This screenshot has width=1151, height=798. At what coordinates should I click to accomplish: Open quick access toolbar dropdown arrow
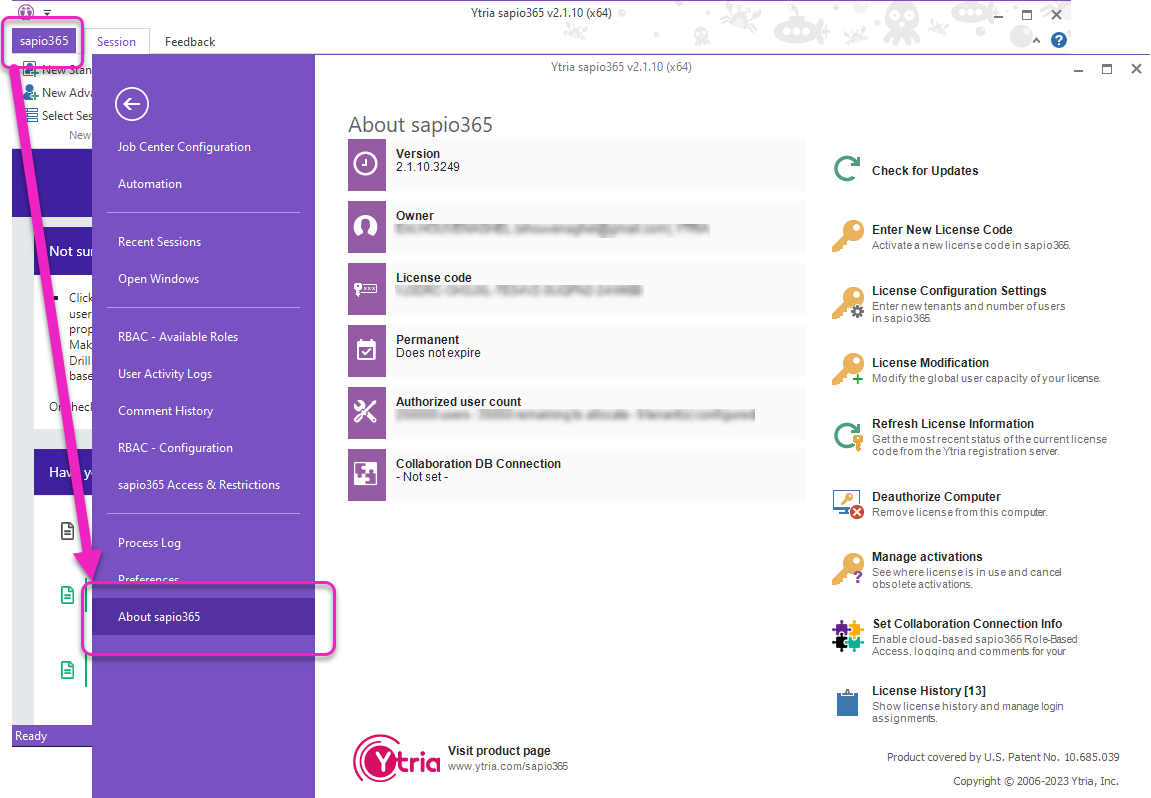click(x=47, y=12)
